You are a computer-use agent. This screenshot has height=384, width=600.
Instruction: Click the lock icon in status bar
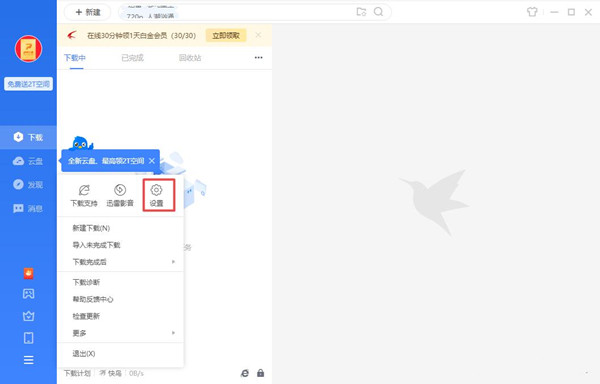tap(261, 373)
